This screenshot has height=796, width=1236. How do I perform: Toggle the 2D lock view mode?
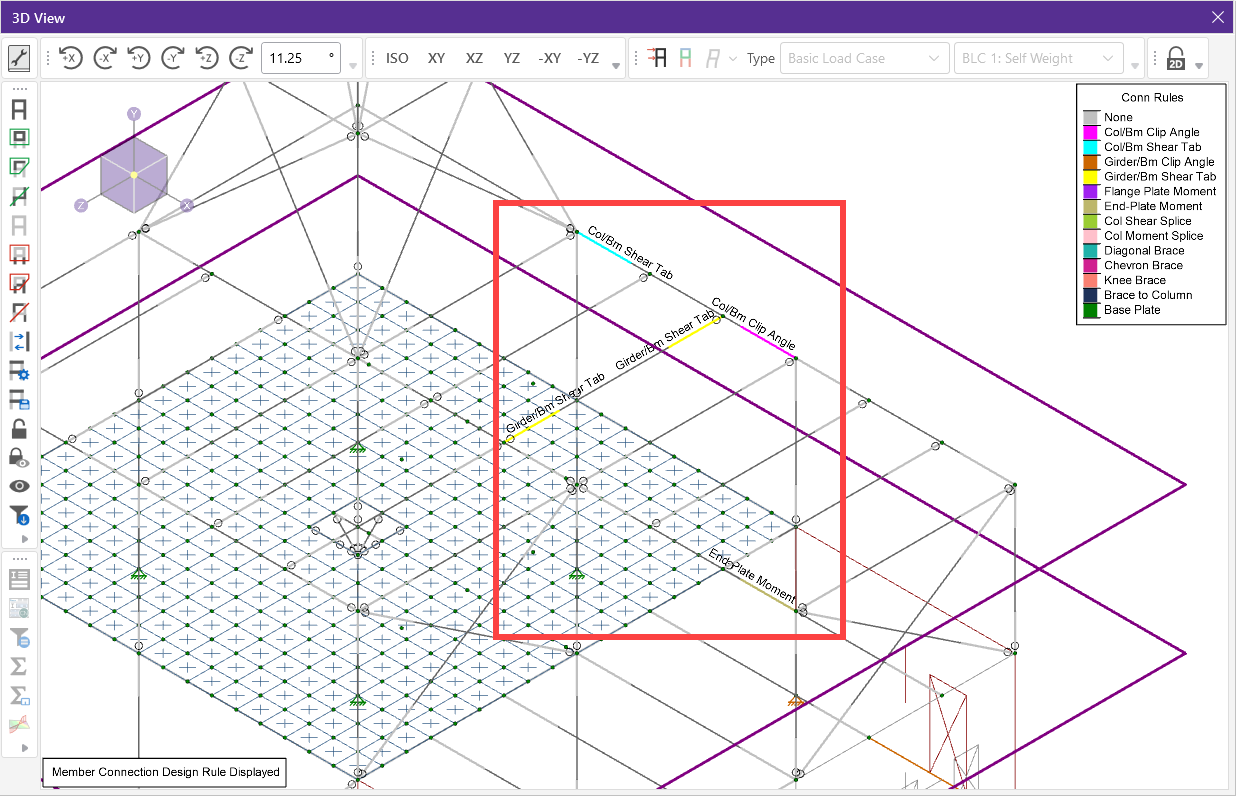1176,58
